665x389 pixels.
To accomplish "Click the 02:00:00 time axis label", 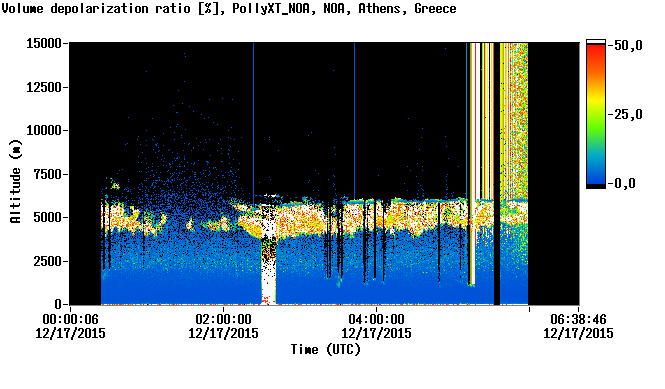I will [x=223, y=319].
